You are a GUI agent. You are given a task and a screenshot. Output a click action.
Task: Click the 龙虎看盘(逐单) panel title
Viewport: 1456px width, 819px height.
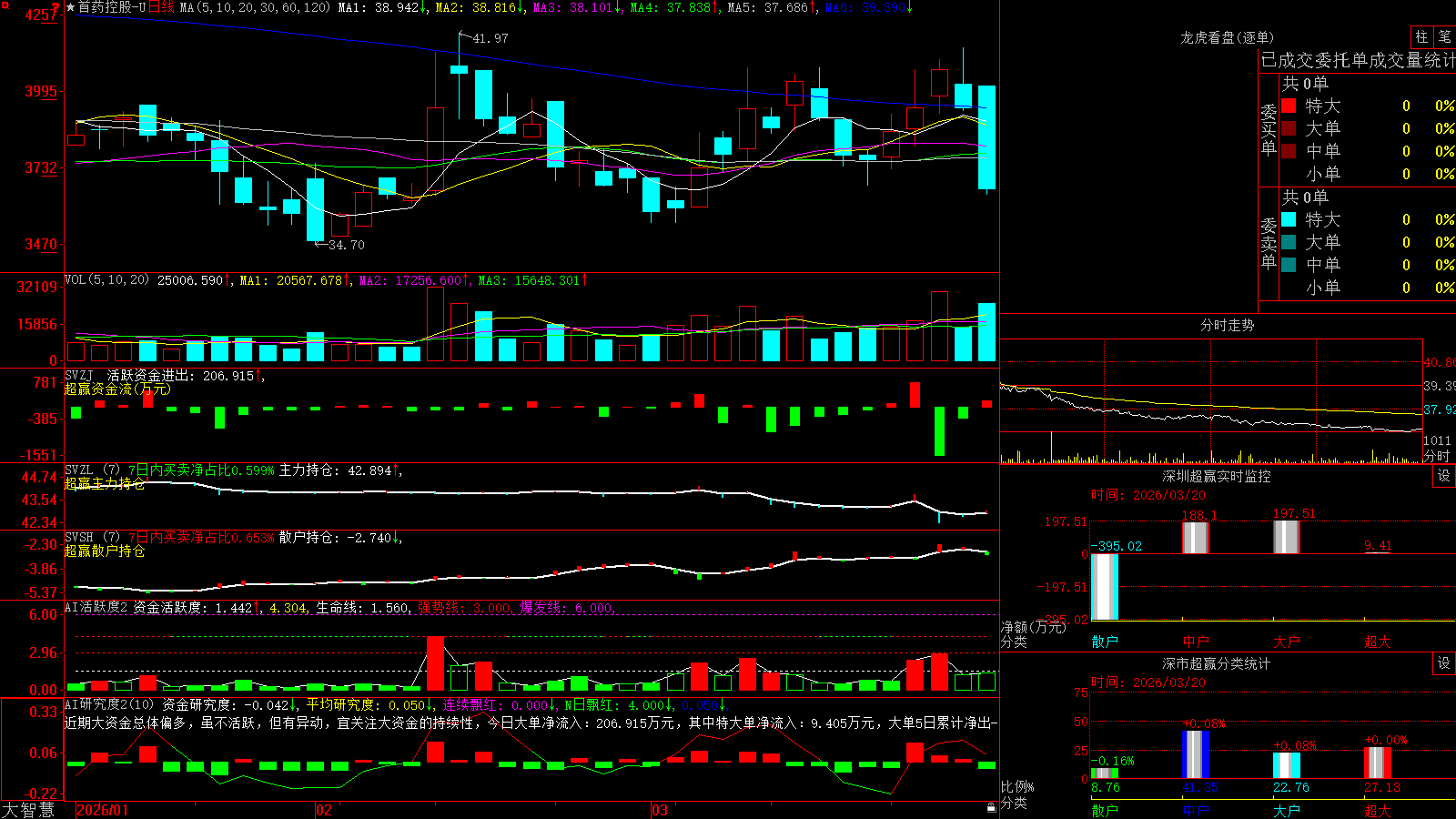pyautogui.click(x=1227, y=37)
